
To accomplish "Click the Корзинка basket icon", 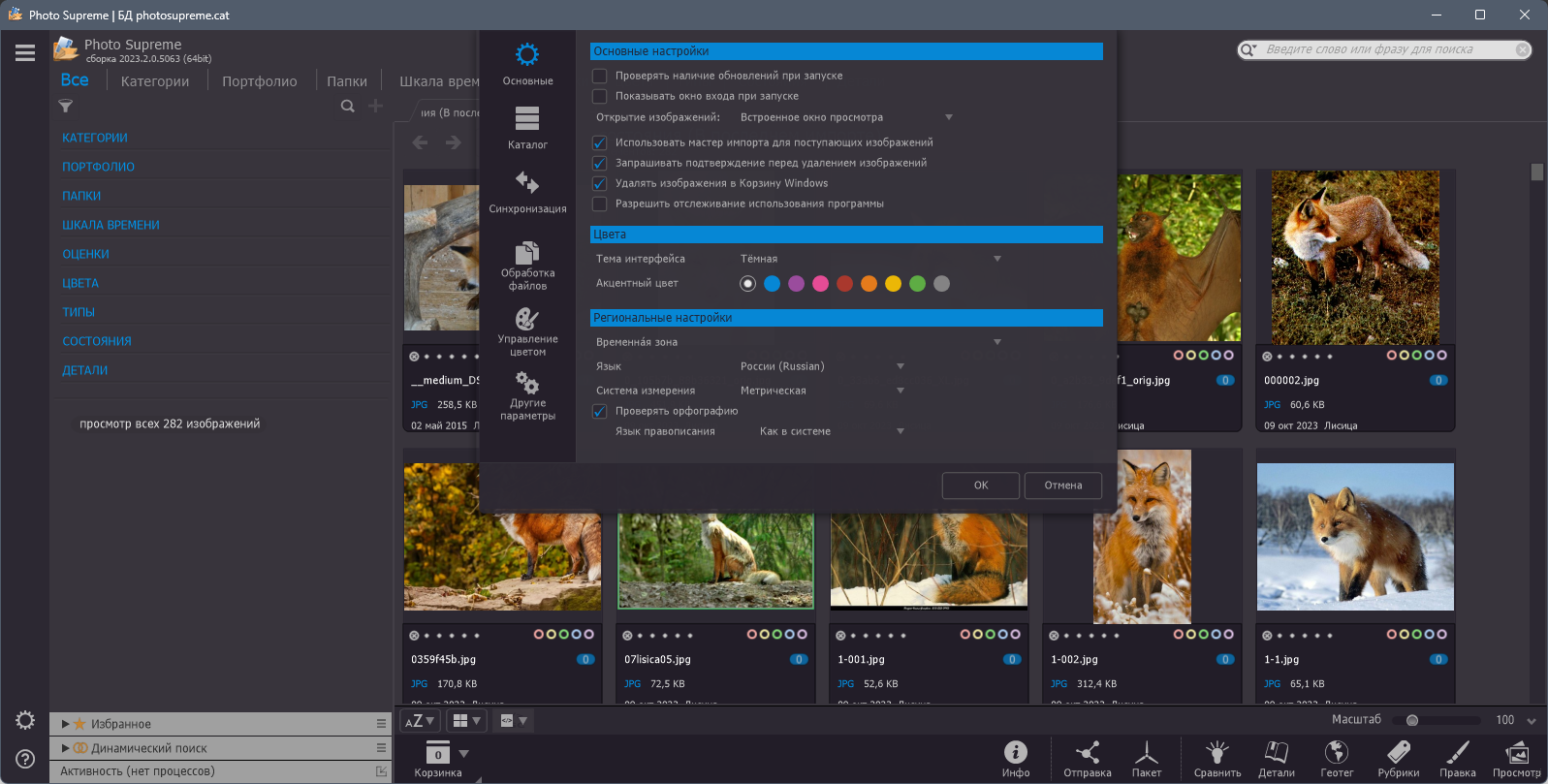I will (438, 759).
